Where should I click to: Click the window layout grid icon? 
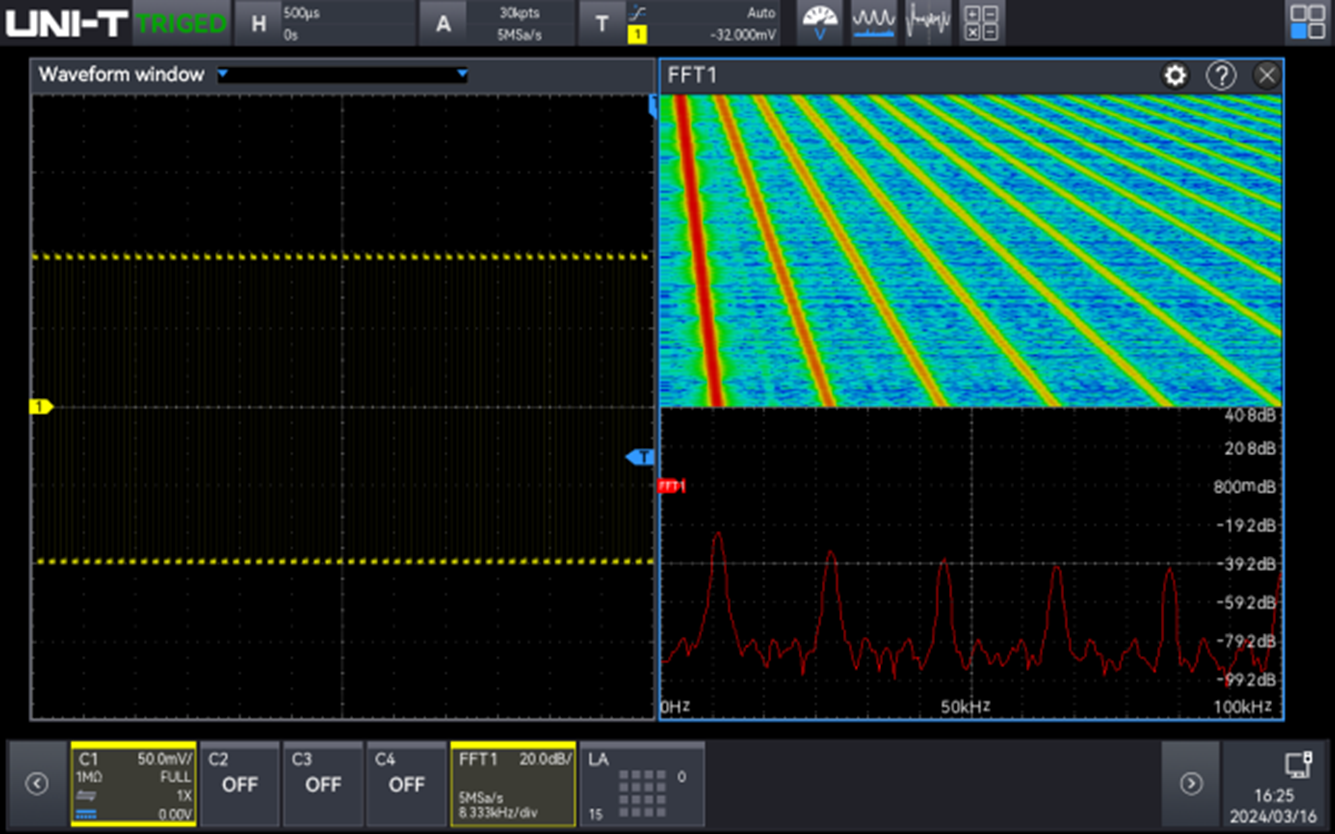[x=1308, y=22]
